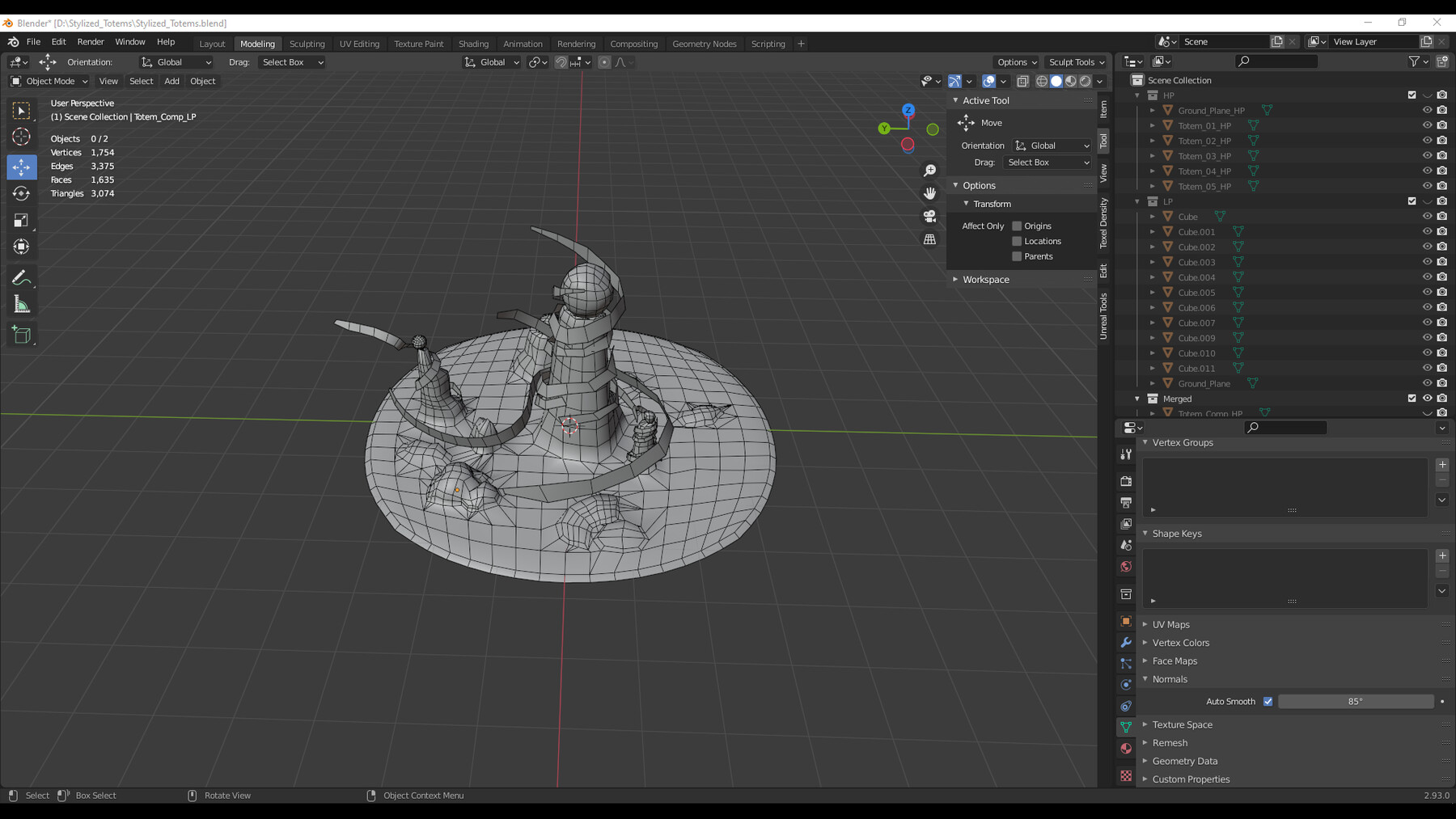The width and height of the screenshot is (1456, 819).
Task: Switch to Render Properties camera icon
Action: (x=1125, y=480)
